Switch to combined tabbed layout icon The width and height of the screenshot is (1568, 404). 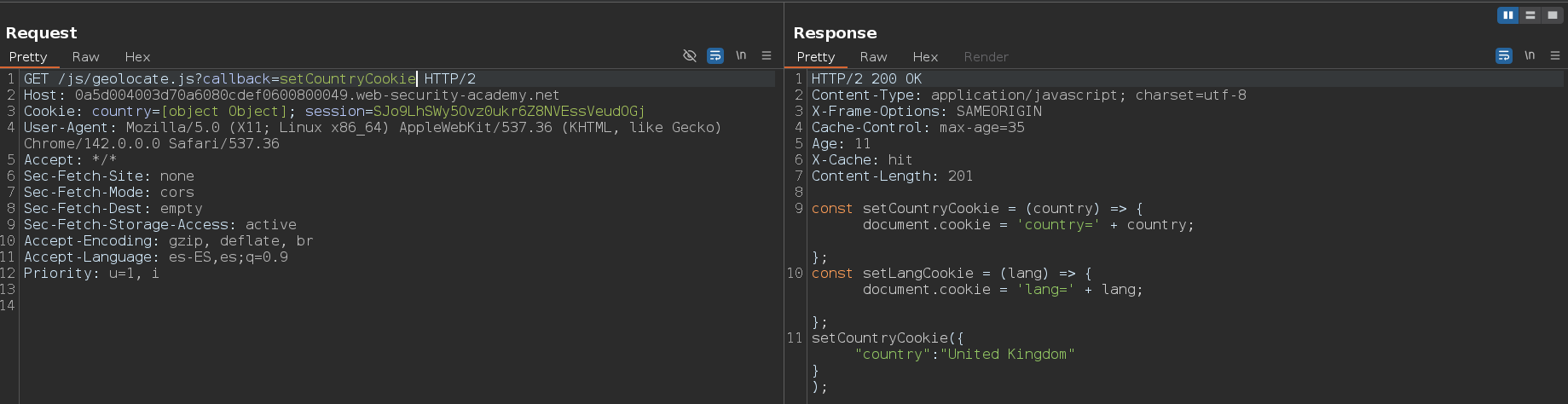coord(1553,15)
